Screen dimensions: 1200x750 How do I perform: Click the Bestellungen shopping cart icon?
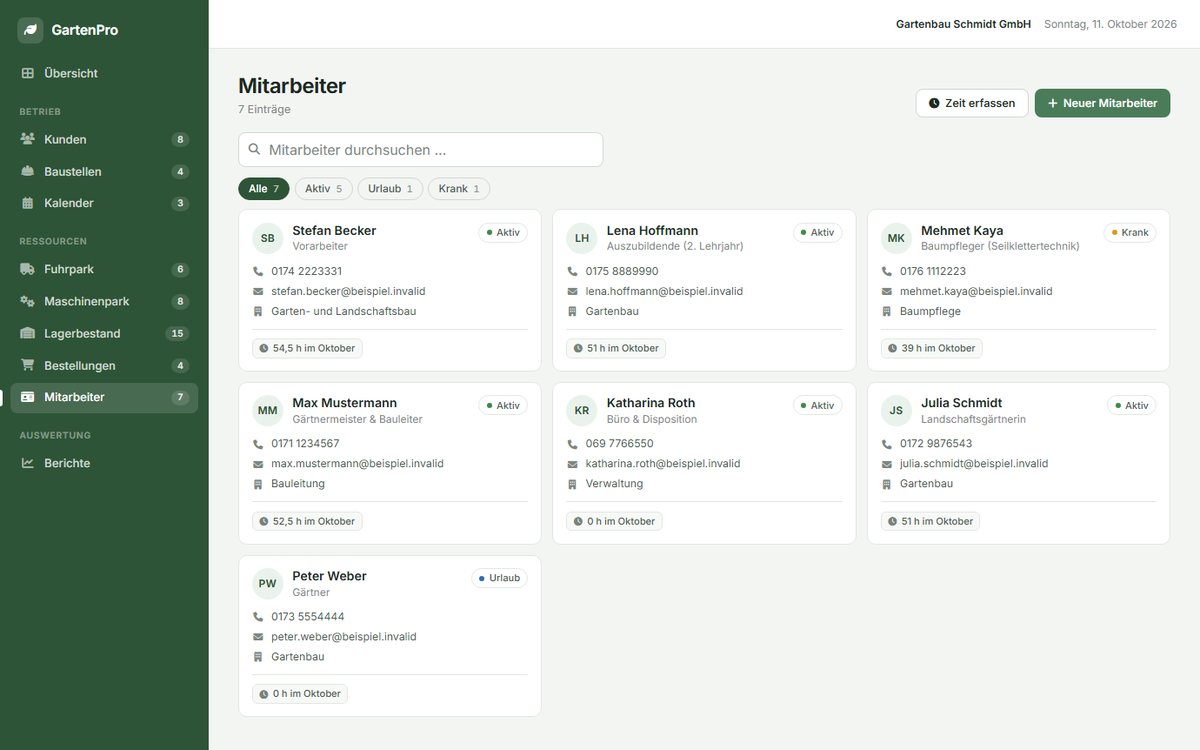click(28, 365)
